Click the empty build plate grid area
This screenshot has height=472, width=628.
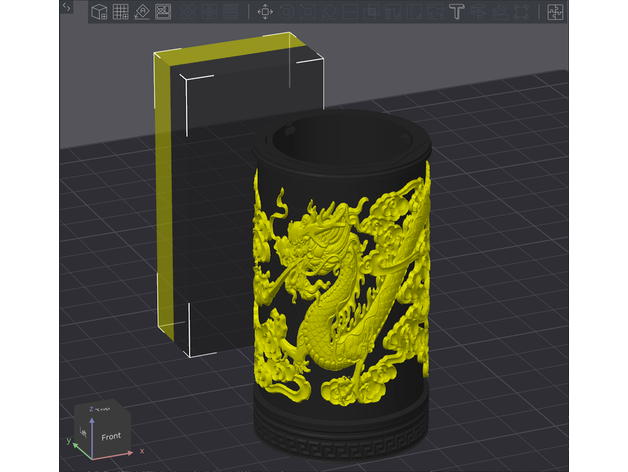[x=520, y=300]
